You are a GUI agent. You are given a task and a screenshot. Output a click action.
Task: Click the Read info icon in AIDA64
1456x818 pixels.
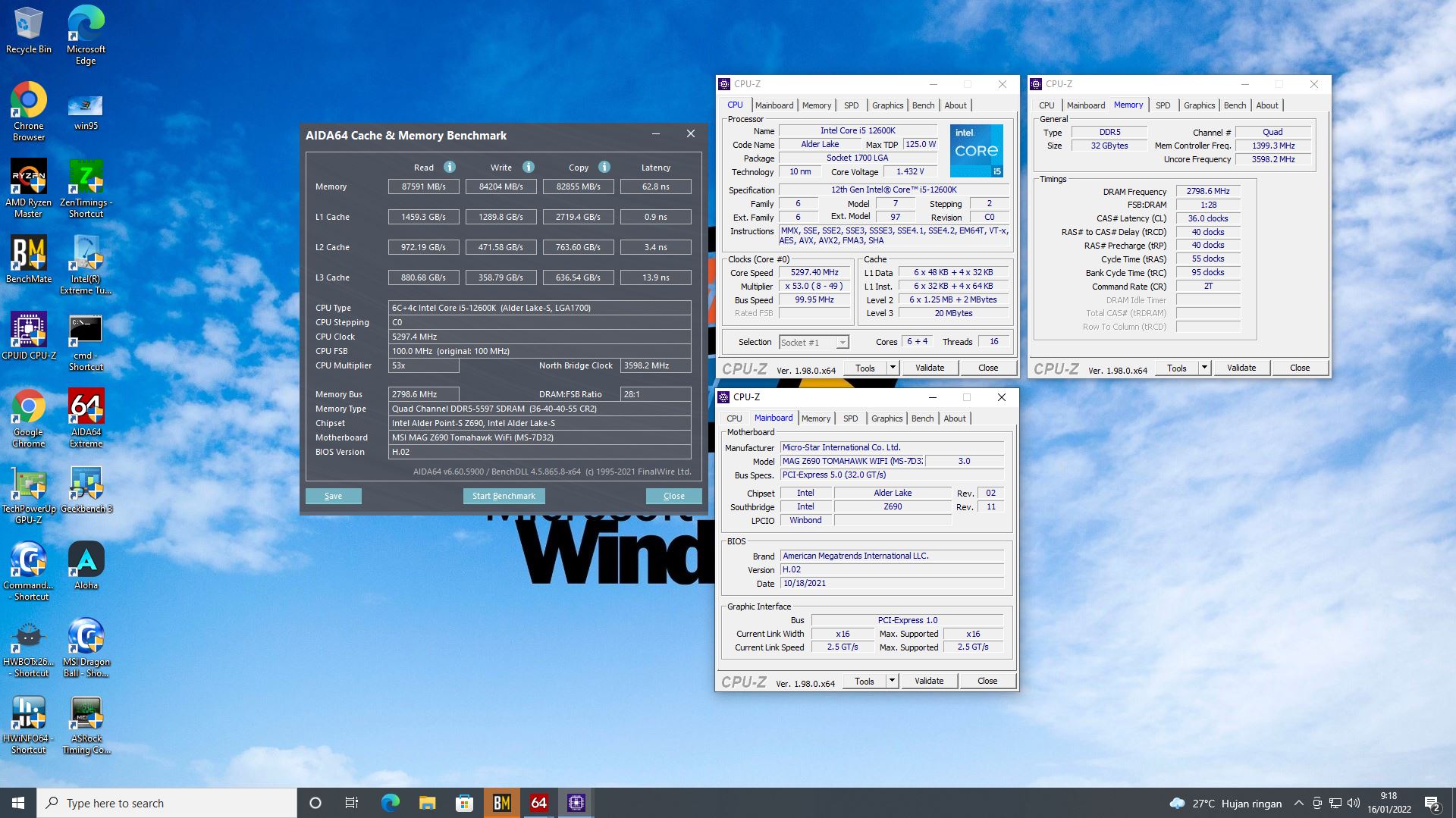point(450,167)
